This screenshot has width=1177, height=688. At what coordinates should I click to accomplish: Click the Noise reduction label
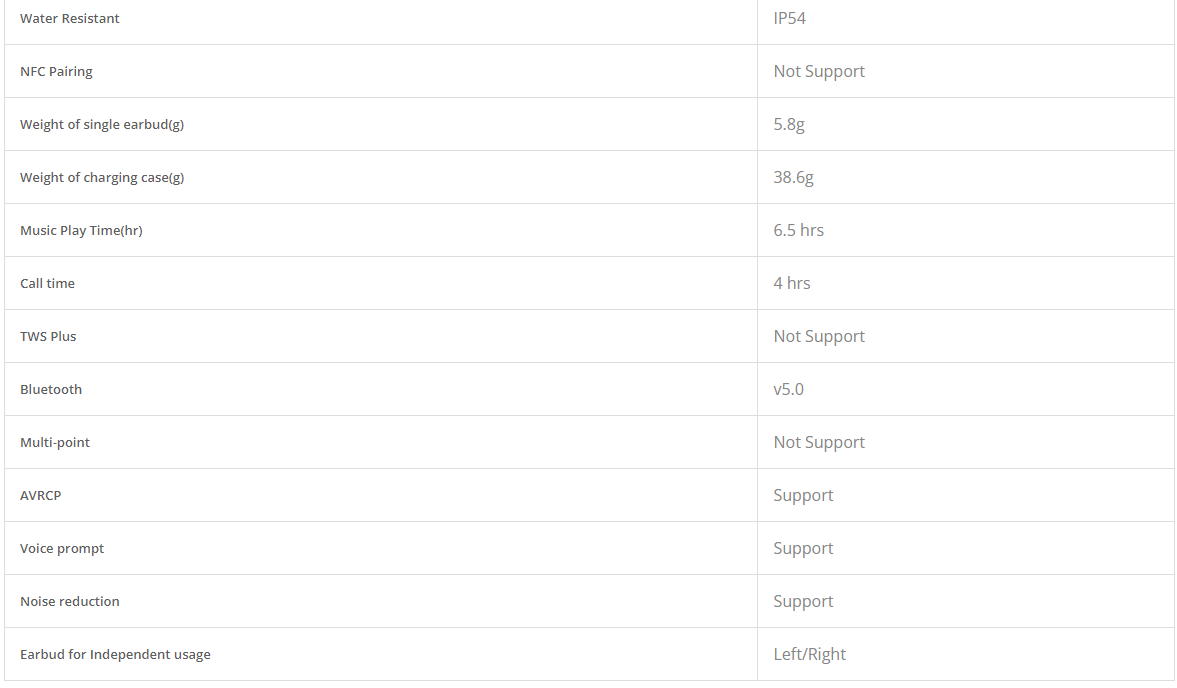(70, 602)
